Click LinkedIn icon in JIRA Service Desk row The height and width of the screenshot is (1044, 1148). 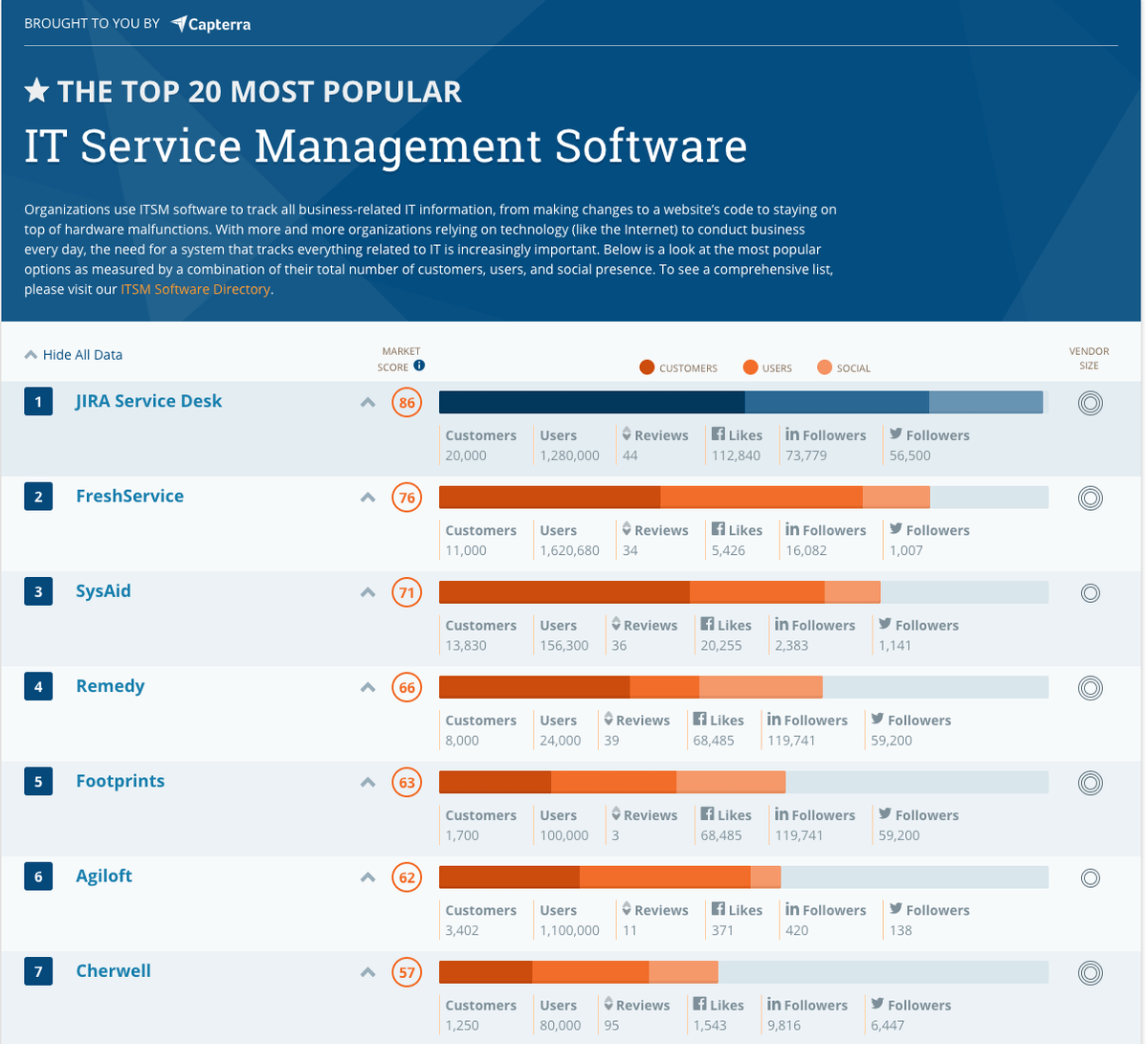(792, 434)
